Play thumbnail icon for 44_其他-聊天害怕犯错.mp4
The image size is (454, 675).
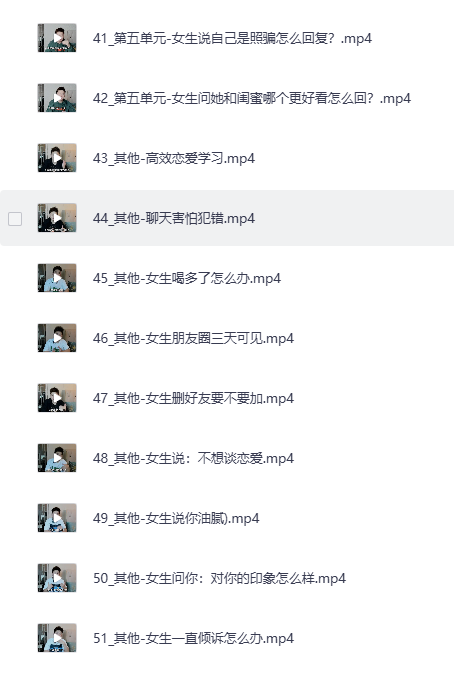point(57,218)
